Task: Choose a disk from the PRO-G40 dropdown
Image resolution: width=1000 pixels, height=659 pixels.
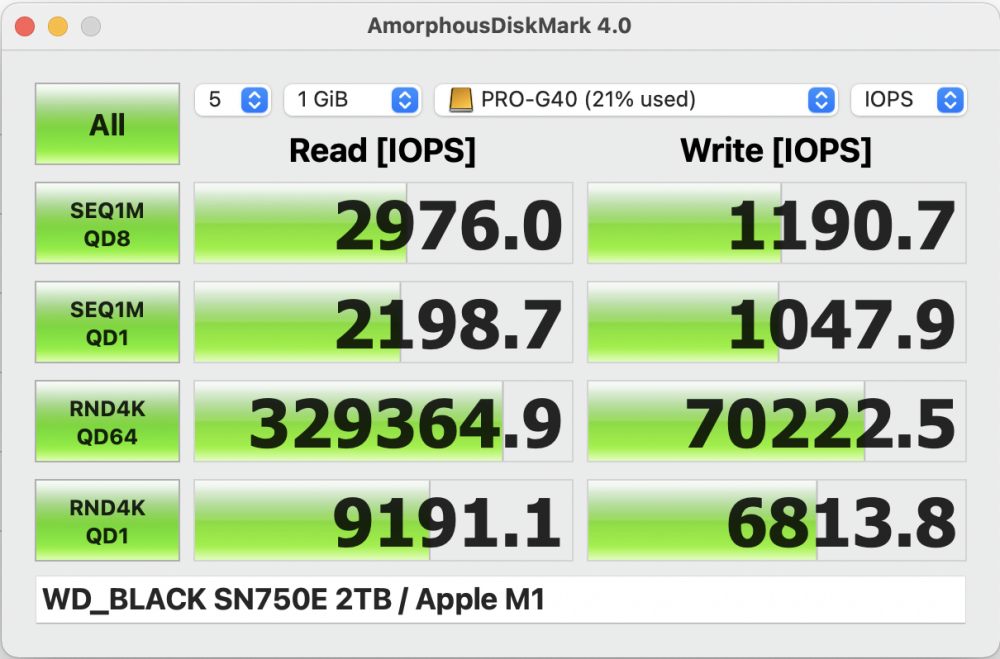Action: tap(636, 100)
